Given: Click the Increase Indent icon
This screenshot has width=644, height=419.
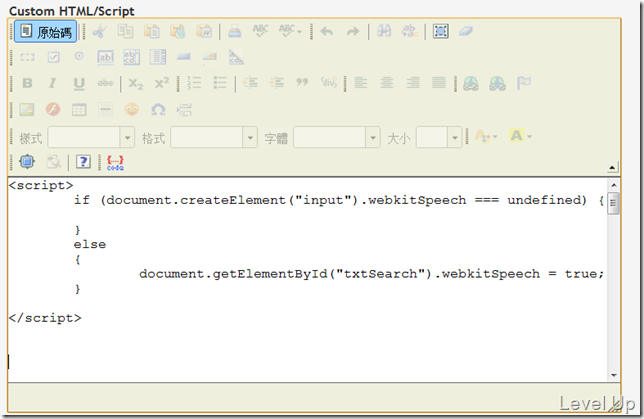Looking at the screenshot, I should coord(276,83).
